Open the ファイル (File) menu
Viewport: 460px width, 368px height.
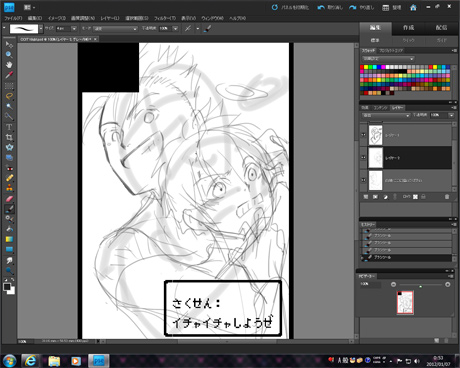click(x=13, y=18)
